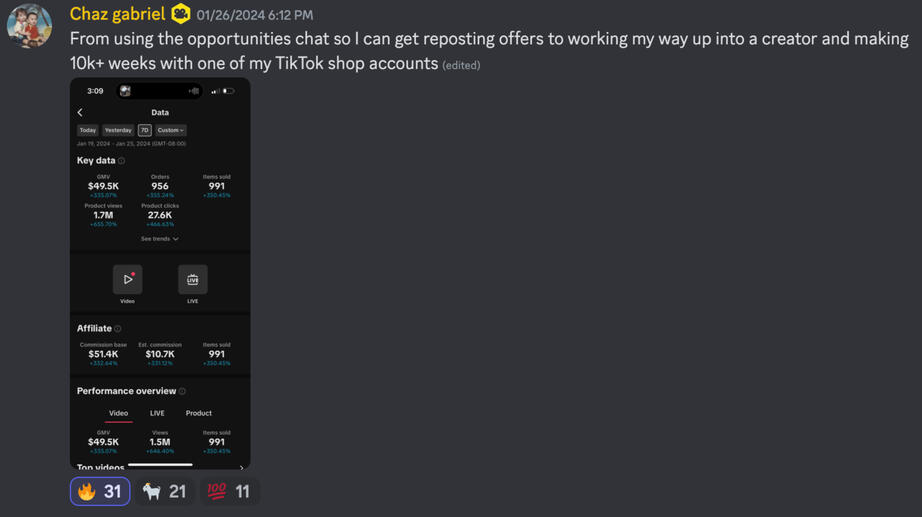Click the Affiliate info icon
This screenshot has height=517, width=922.
tap(118, 329)
